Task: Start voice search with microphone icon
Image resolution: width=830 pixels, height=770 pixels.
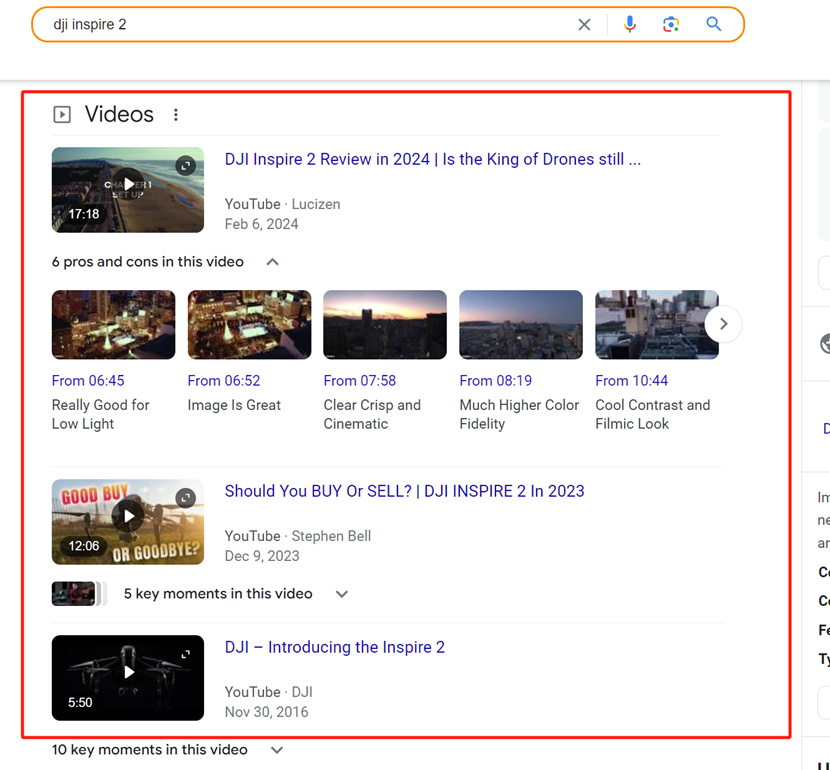Action: [630, 25]
